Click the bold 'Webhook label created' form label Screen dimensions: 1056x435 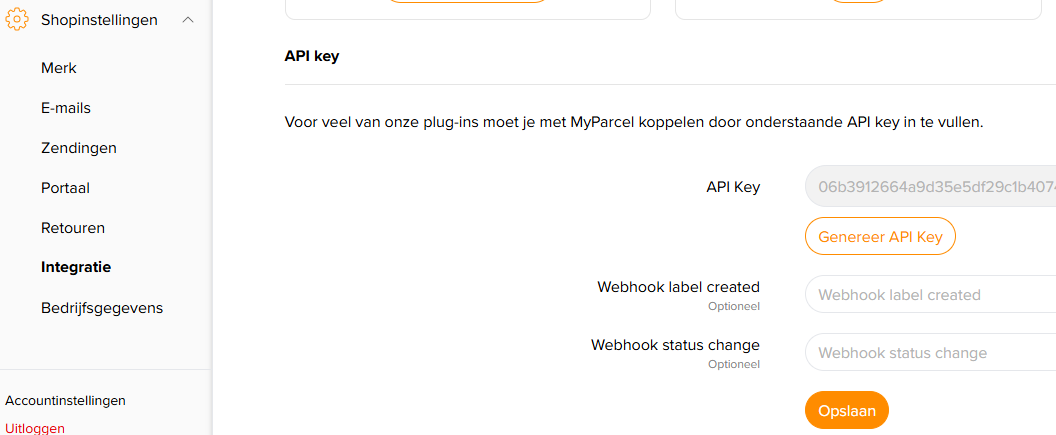(x=678, y=287)
